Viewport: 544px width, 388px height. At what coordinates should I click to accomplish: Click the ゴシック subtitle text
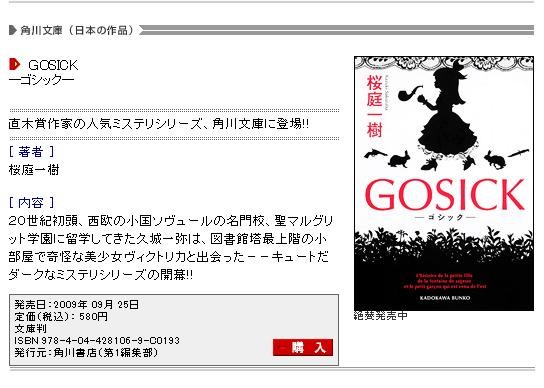pos(41,80)
